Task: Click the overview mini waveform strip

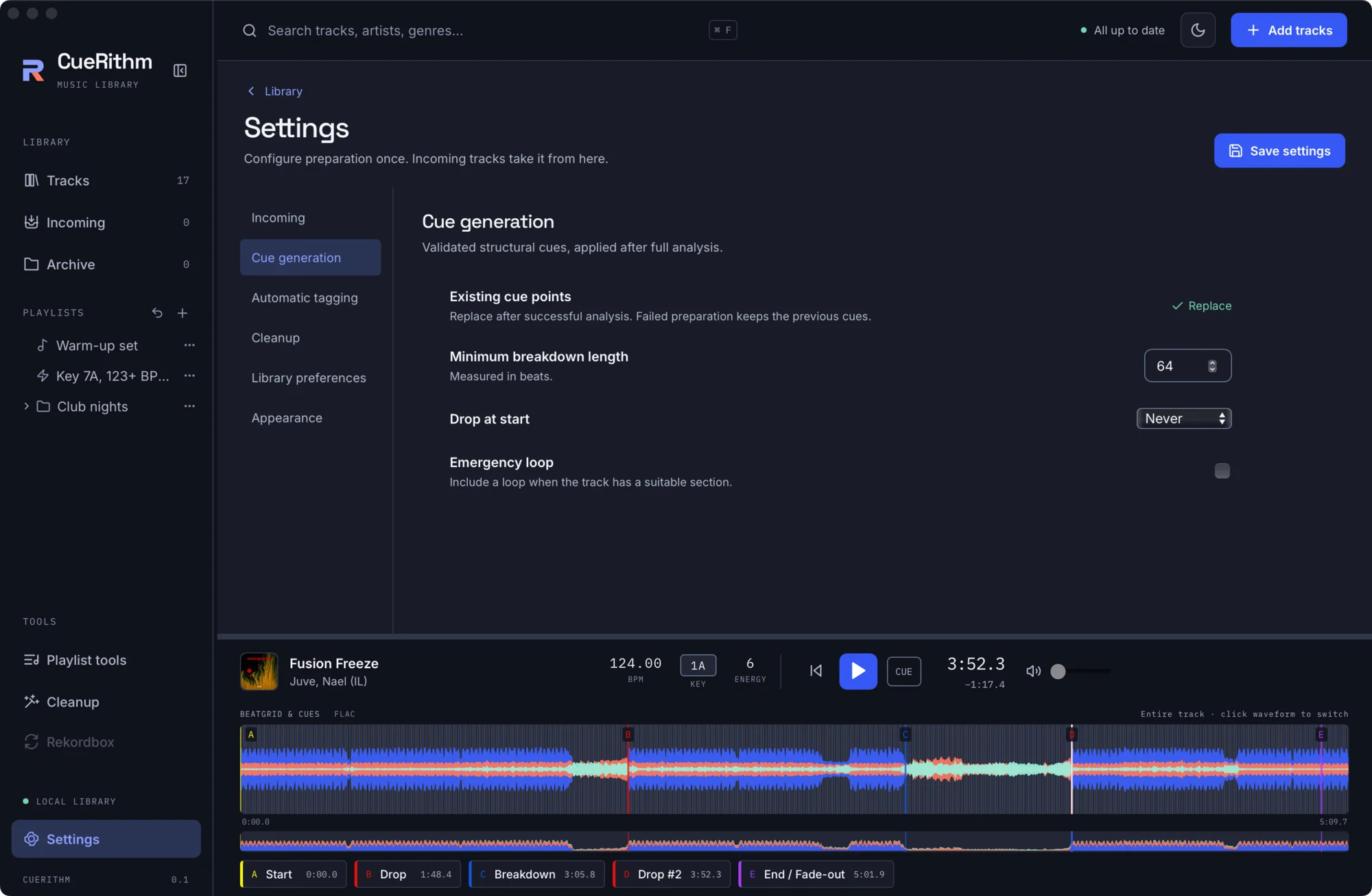Action: pos(794,841)
